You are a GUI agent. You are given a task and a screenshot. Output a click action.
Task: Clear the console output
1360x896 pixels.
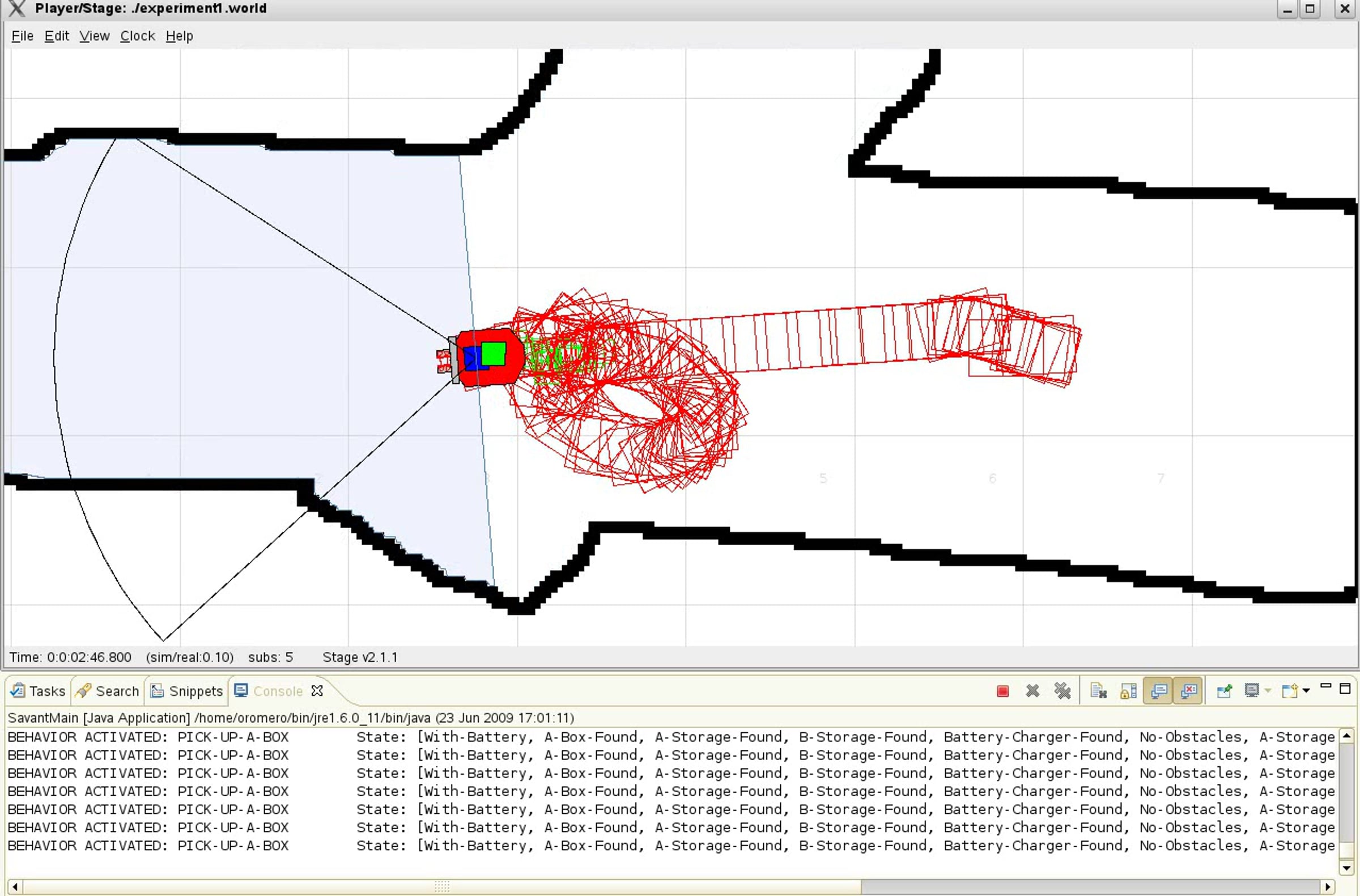(1098, 691)
